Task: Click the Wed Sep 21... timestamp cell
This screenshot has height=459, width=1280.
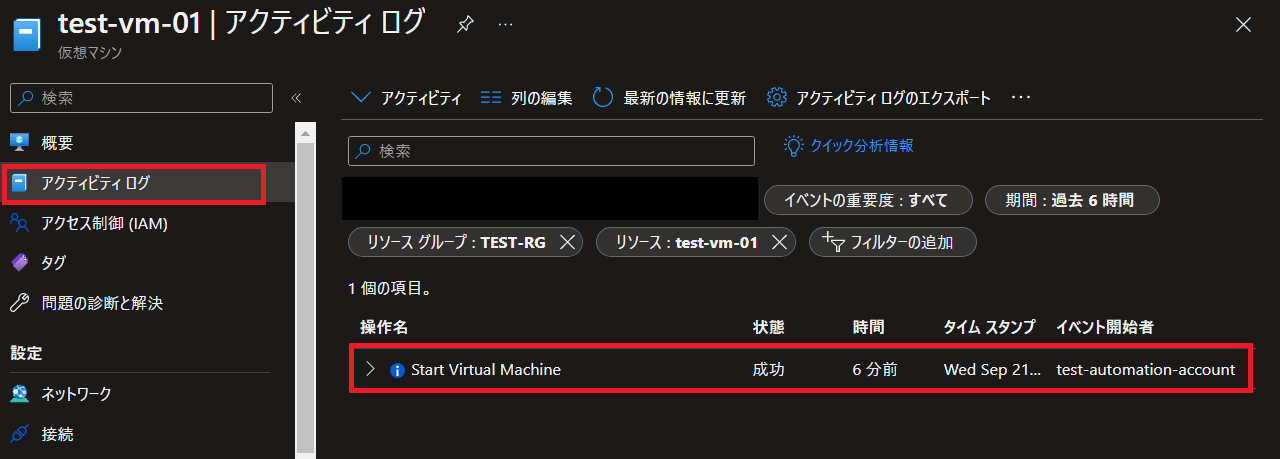Action: click(x=992, y=370)
